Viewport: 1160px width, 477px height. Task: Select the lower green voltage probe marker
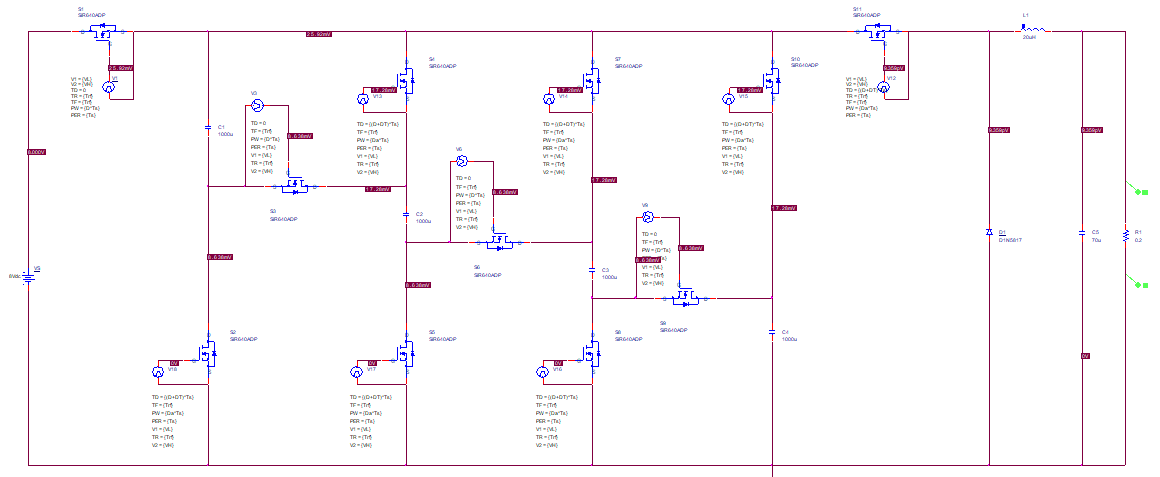(1137, 280)
